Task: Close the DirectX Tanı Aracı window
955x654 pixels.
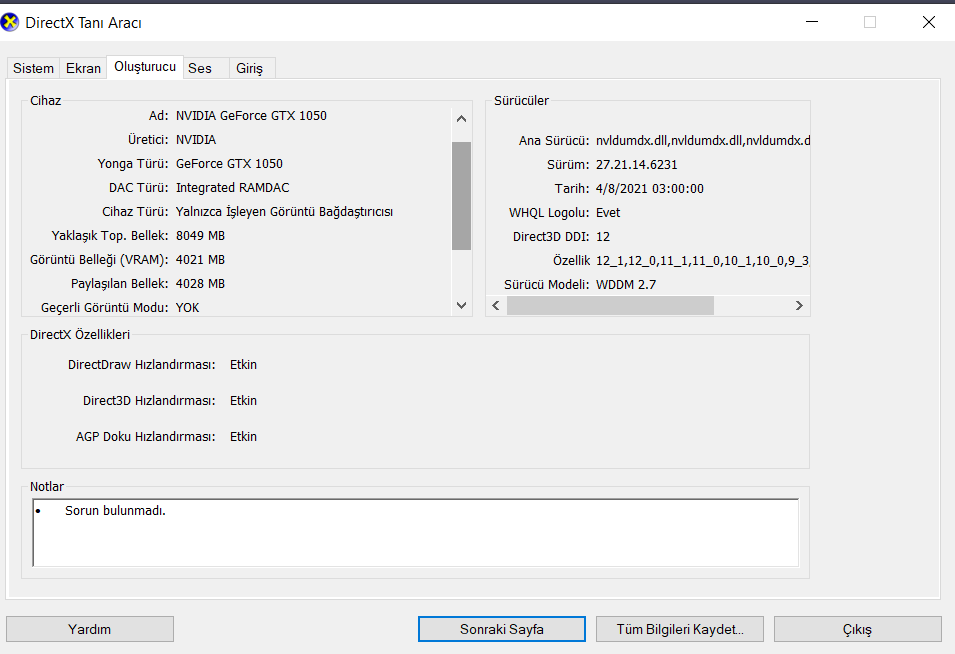Action: click(x=928, y=22)
